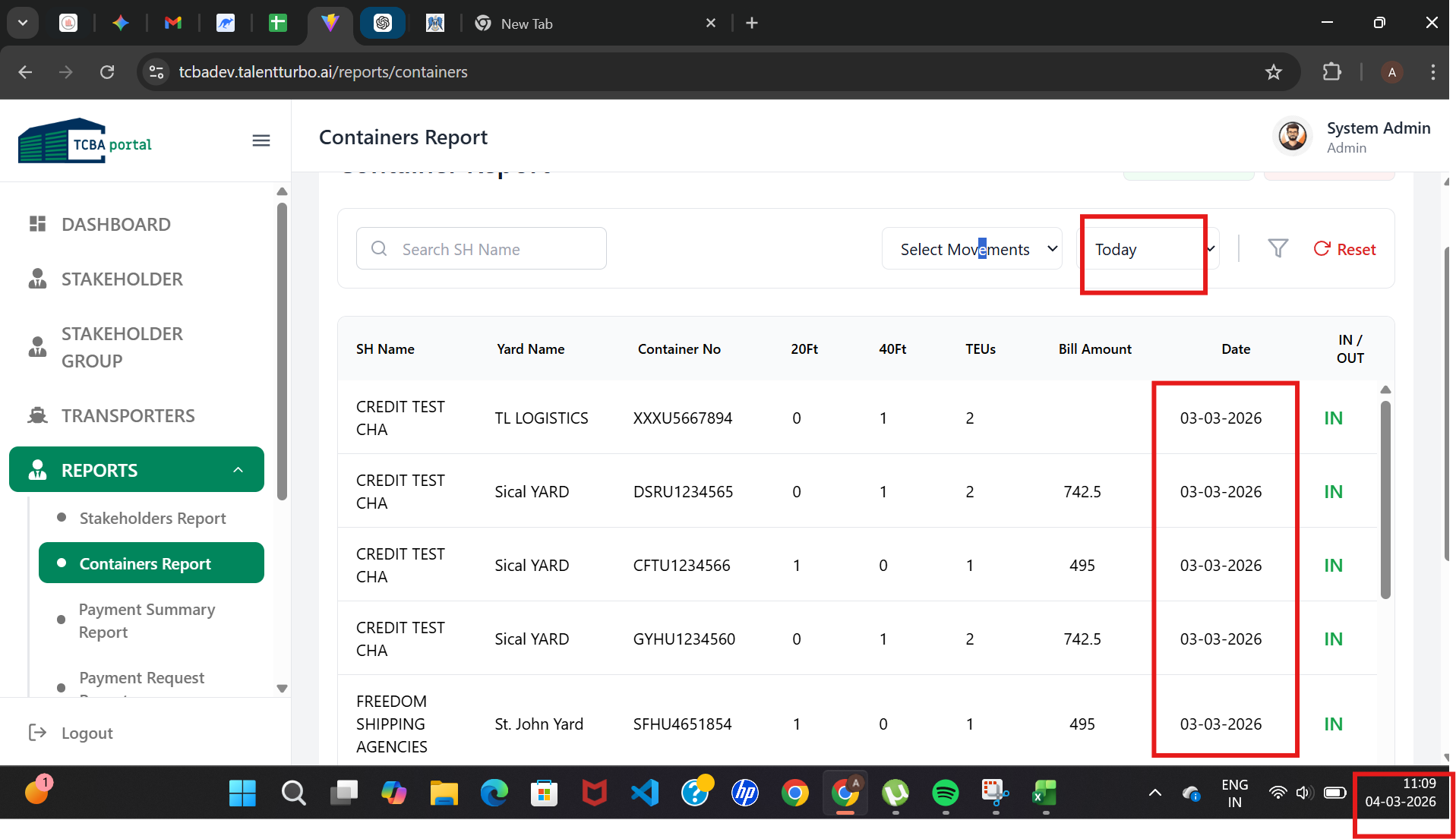
Task: Open the Today date range dropdown
Action: 1150,249
